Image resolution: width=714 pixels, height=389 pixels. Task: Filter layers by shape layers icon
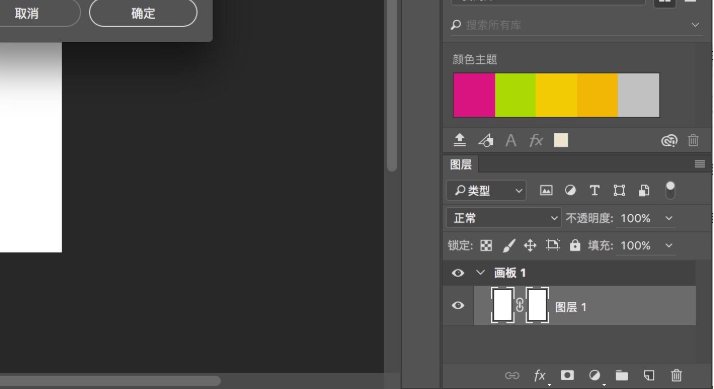click(x=619, y=190)
